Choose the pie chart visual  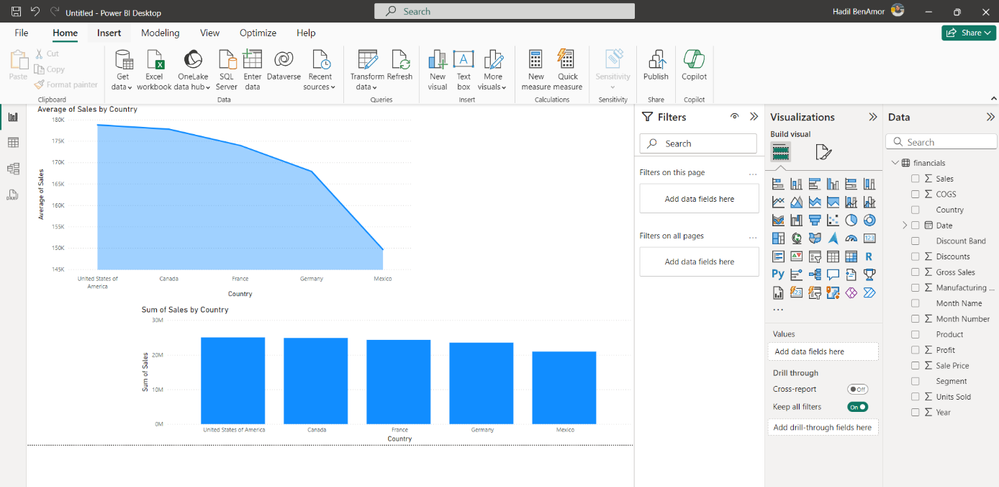click(851, 220)
